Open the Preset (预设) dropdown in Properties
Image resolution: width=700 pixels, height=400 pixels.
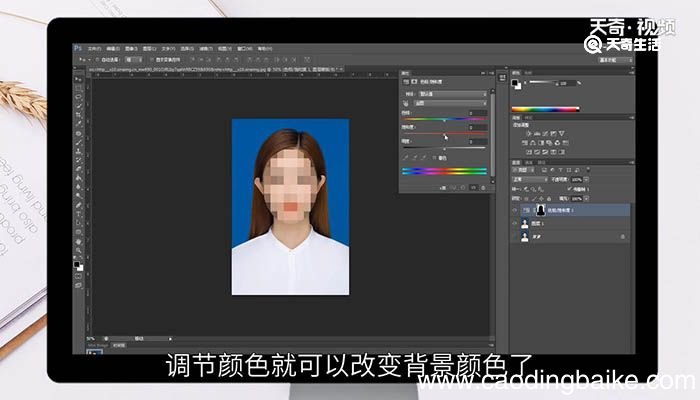click(452, 94)
